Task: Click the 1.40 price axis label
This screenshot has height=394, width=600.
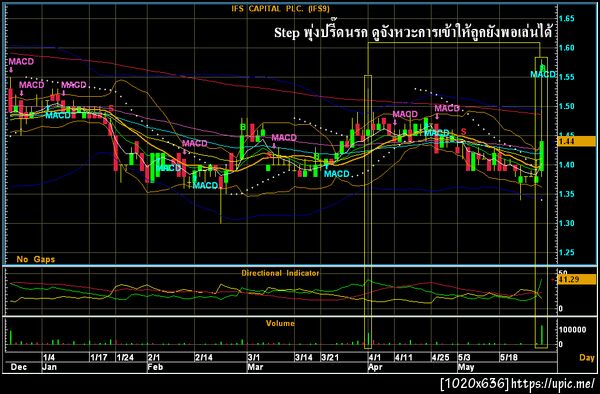Action: [567, 165]
